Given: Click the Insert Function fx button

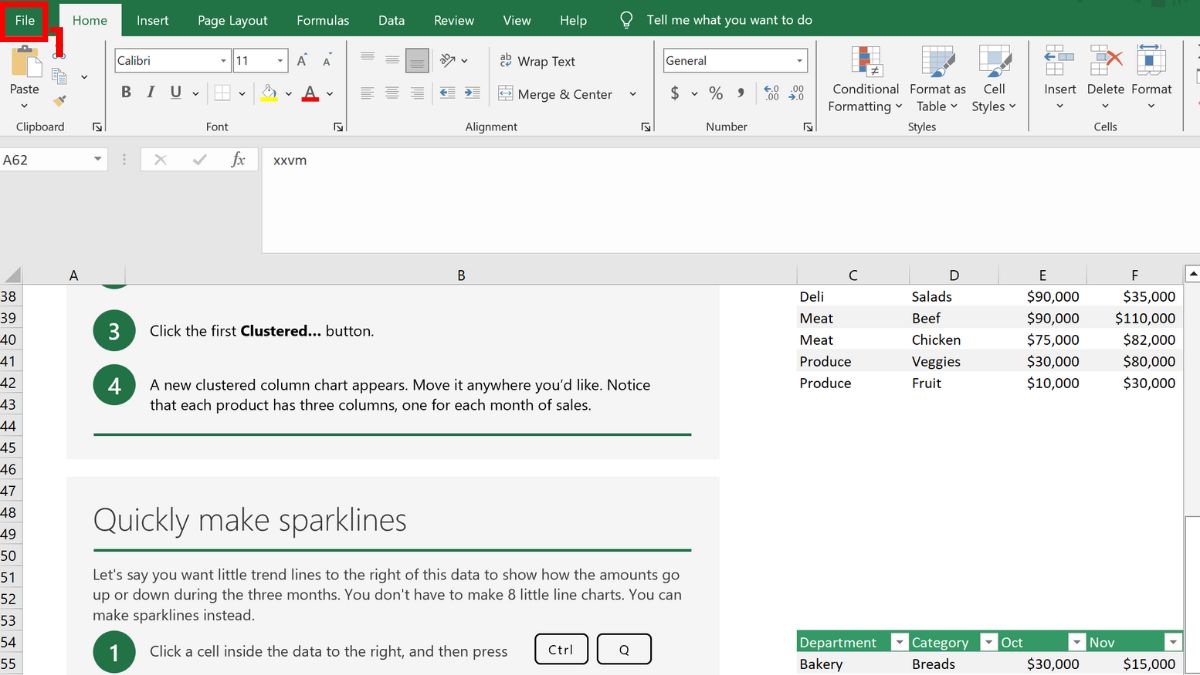Looking at the screenshot, I should (238, 159).
